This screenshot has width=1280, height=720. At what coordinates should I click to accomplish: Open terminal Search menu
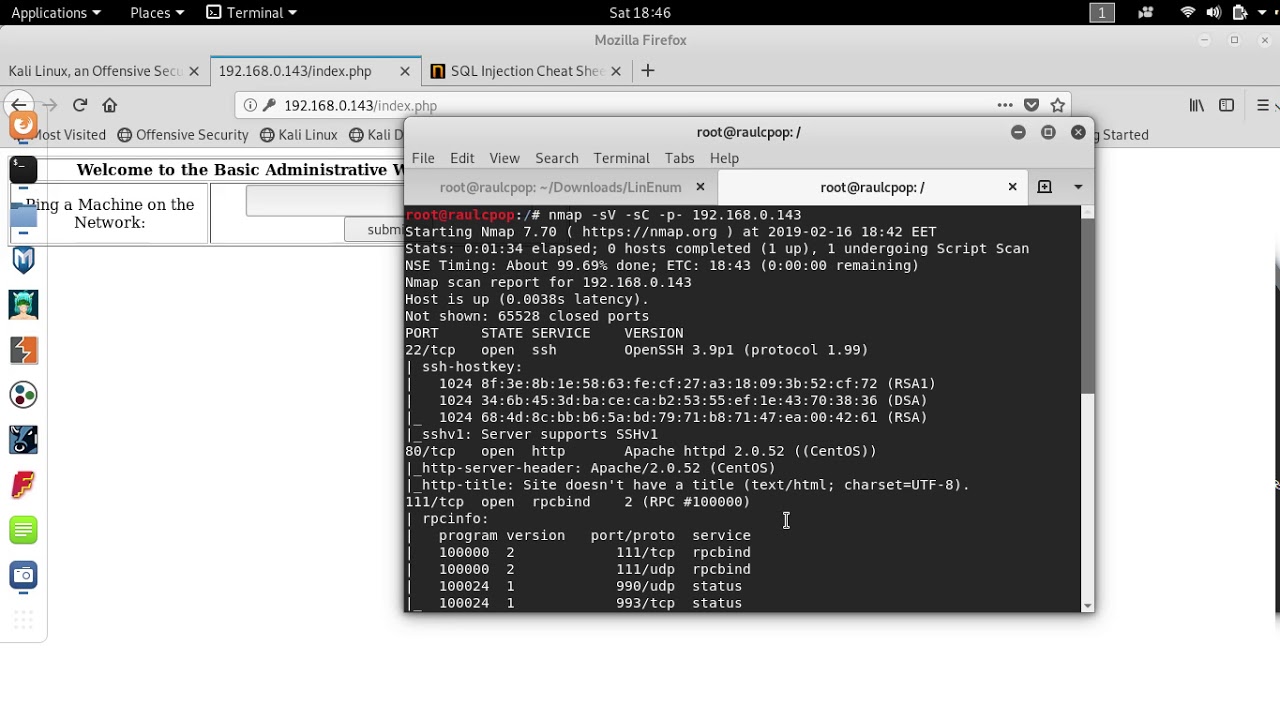point(557,158)
